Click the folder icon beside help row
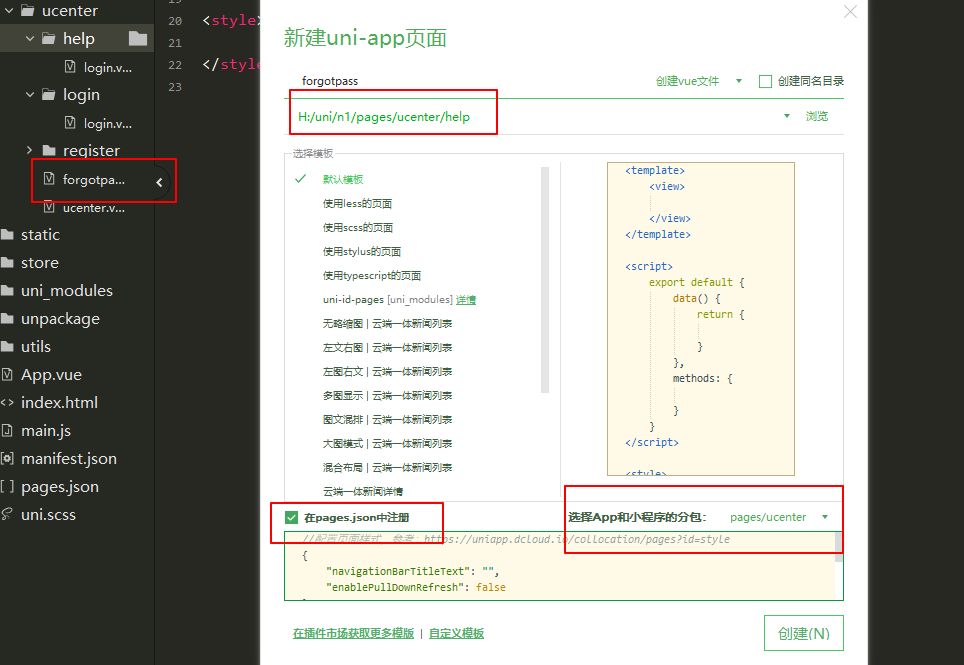The width and height of the screenshot is (964, 665). click(x=138, y=38)
